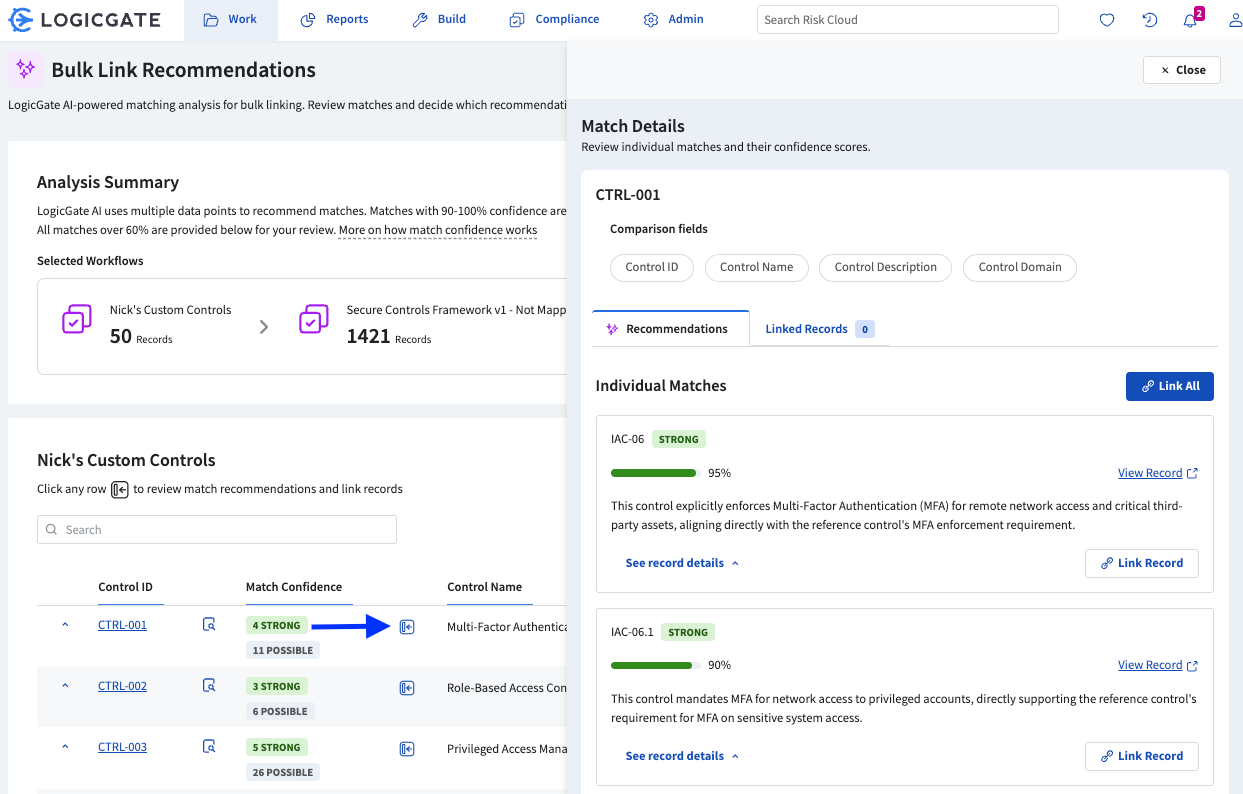Focus the custom controls Search box
Image resolution: width=1243 pixels, height=794 pixels.
(x=217, y=530)
